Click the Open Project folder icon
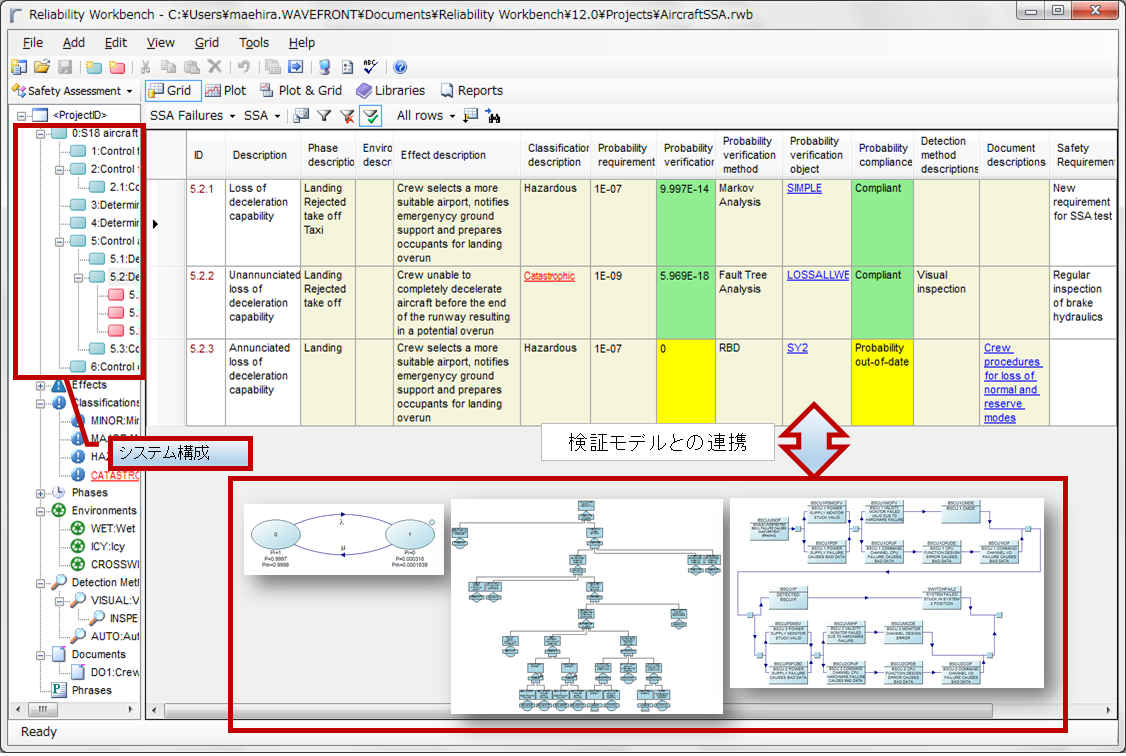The width and height of the screenshot is (1126, 756). tap(42, 67)
